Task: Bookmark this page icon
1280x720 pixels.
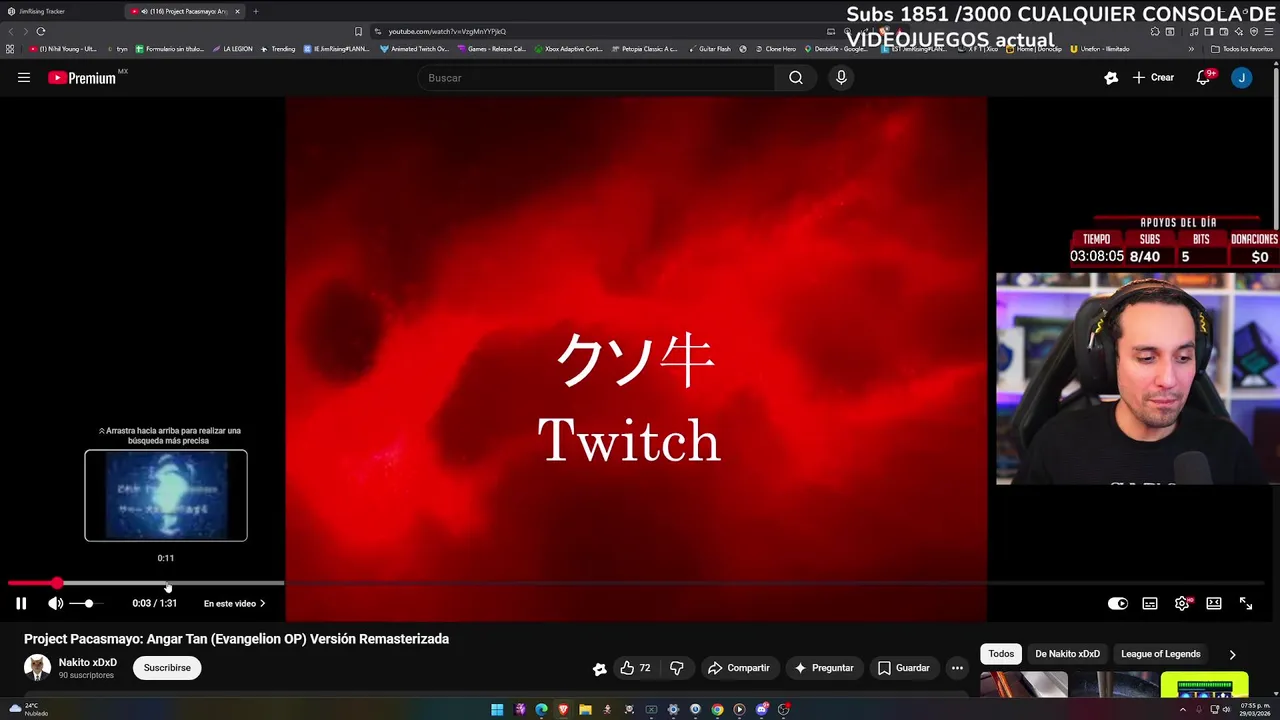Action: tap(358, 31)
